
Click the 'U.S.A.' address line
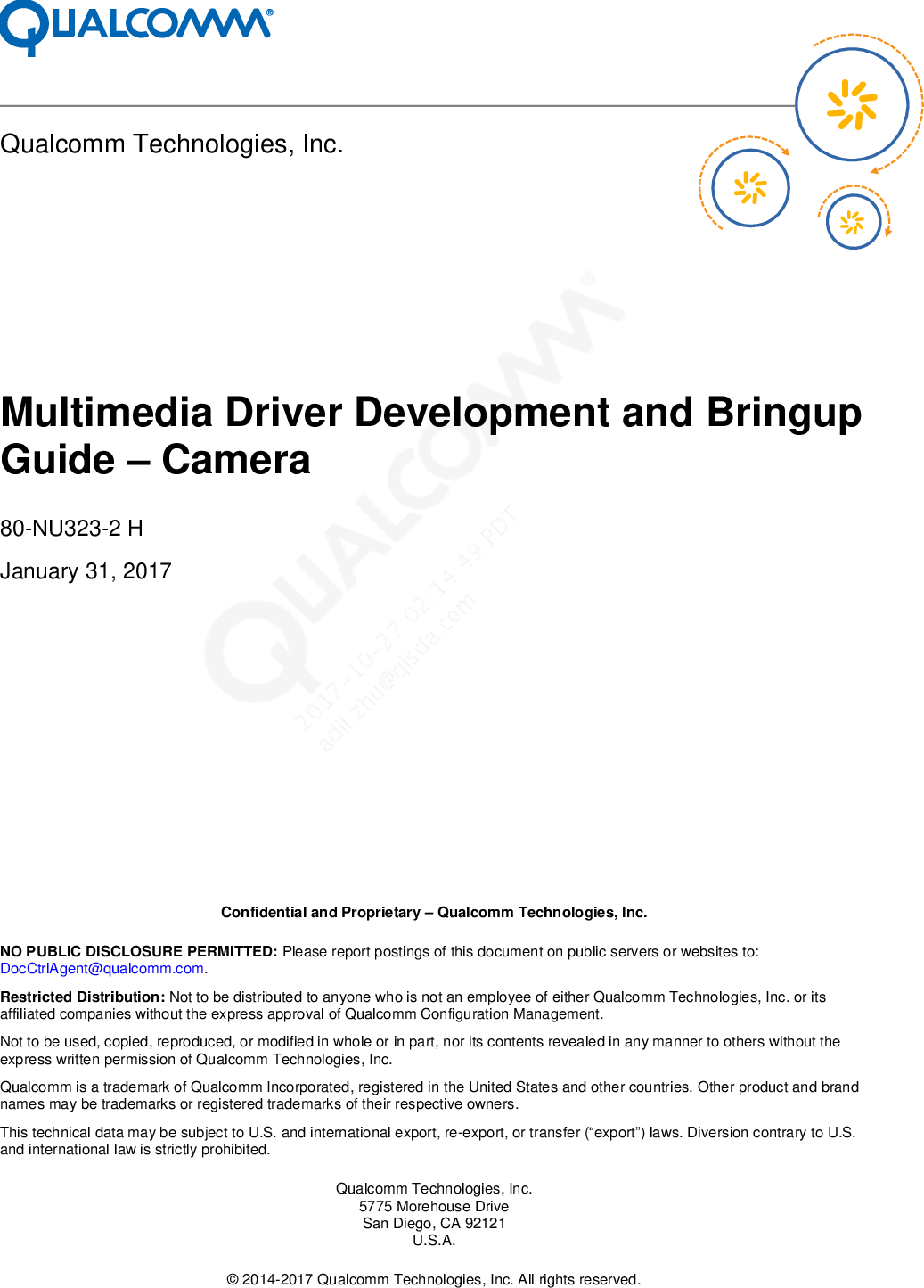coord(434,1241)
